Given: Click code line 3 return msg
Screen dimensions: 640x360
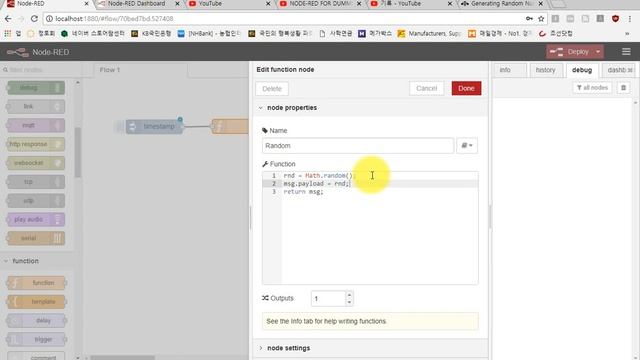Looking at the screenshot, I should pos(303,191).
